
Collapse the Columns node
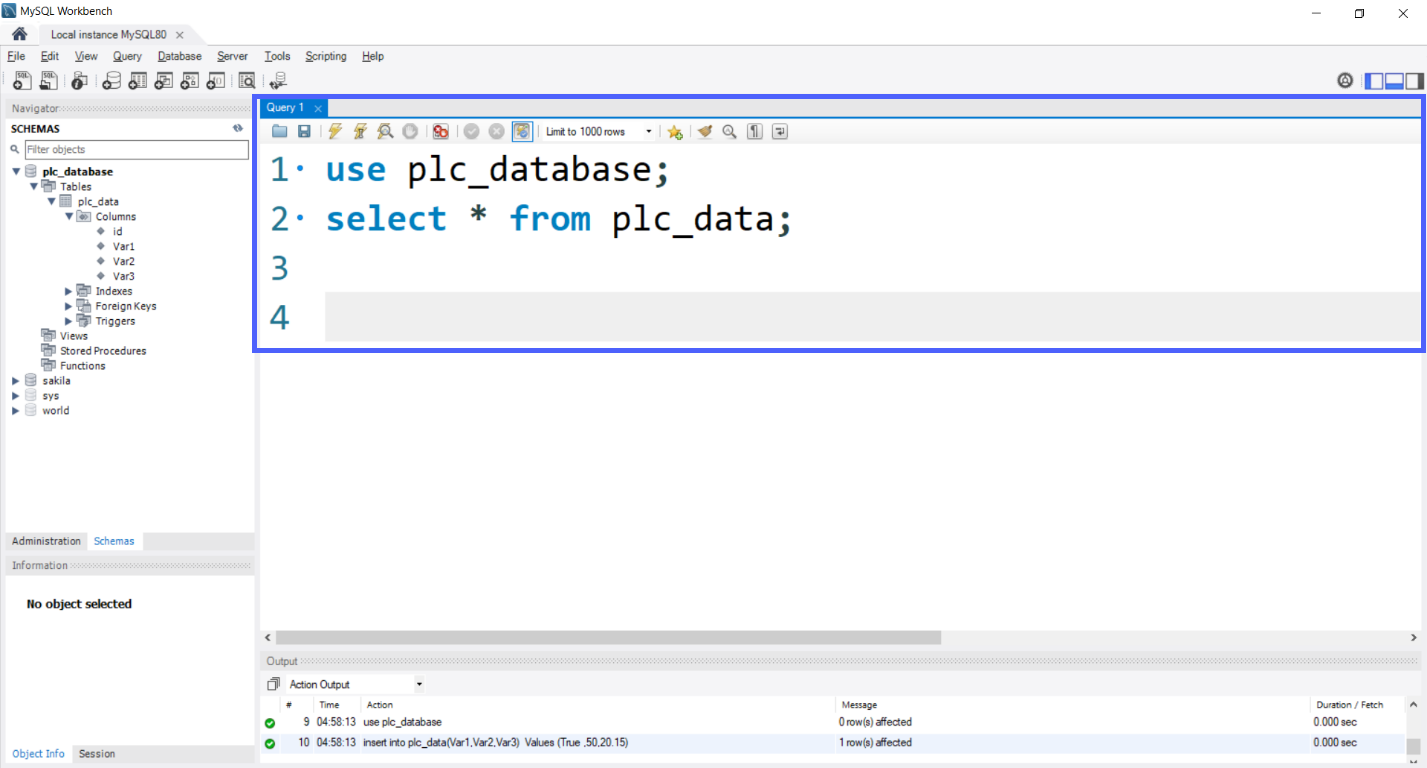point(69,216)
